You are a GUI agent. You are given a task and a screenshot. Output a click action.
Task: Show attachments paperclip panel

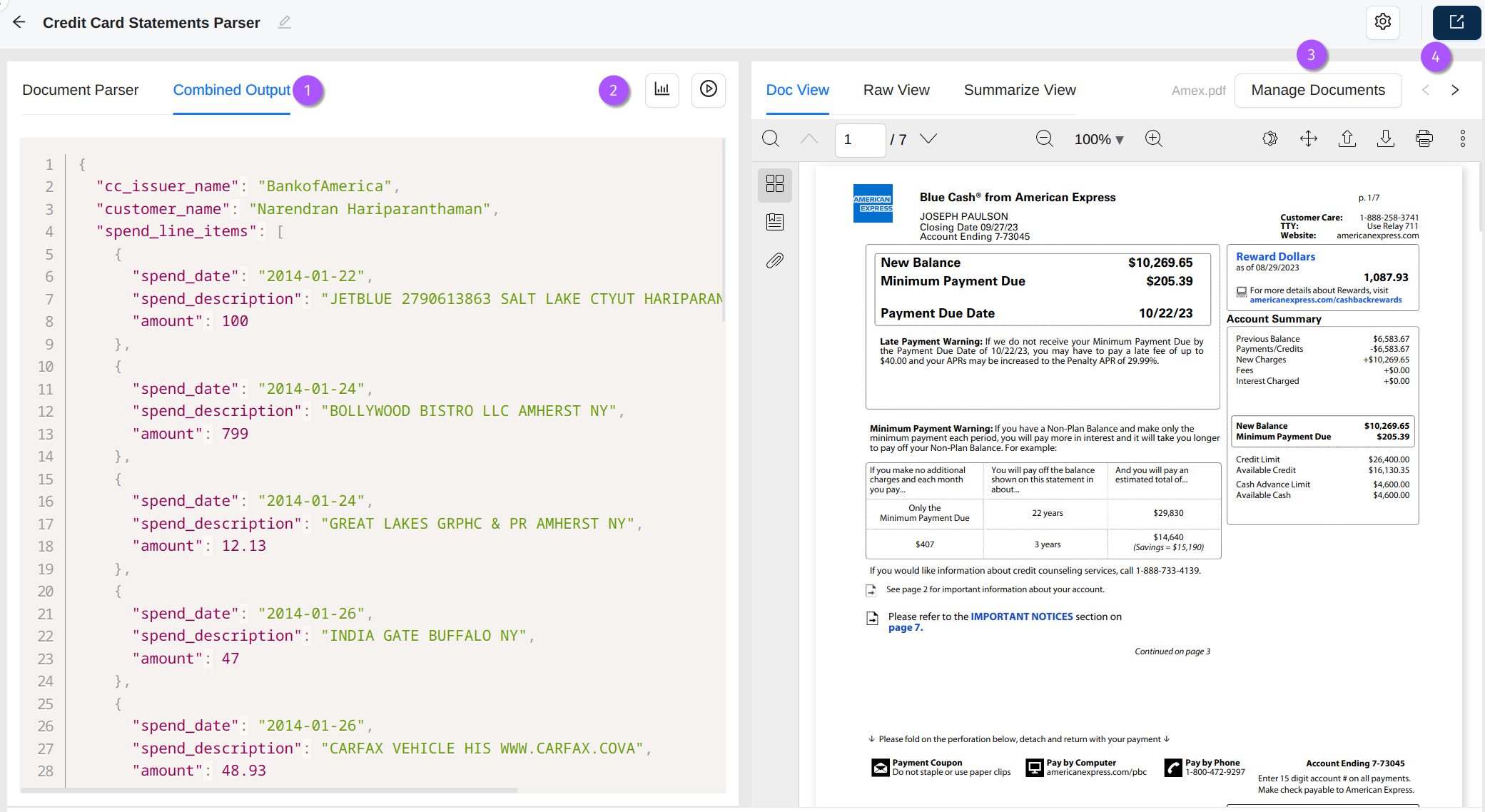[775, 260]
